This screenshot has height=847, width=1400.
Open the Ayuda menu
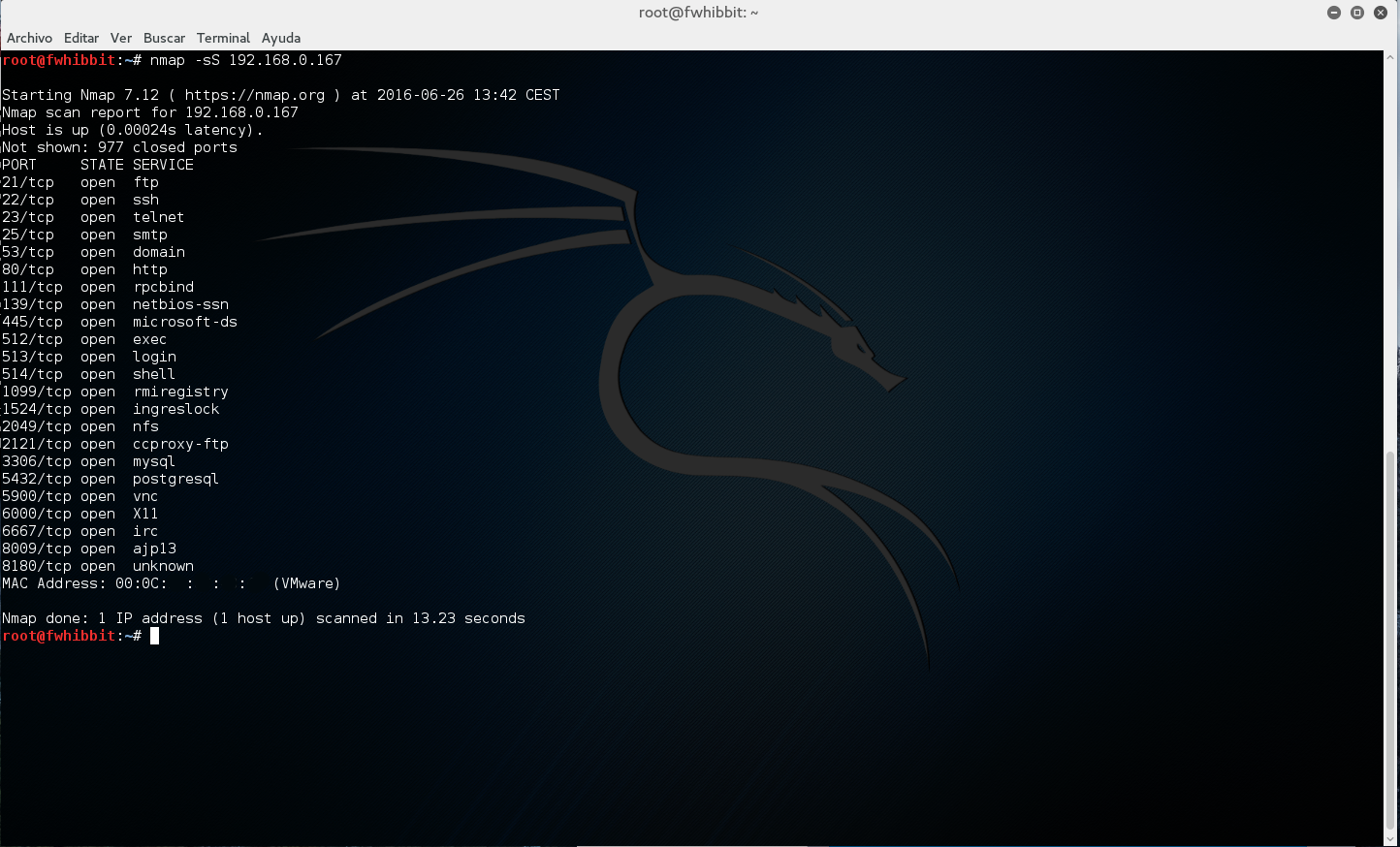pyautogui.click(x=281, y=38)
